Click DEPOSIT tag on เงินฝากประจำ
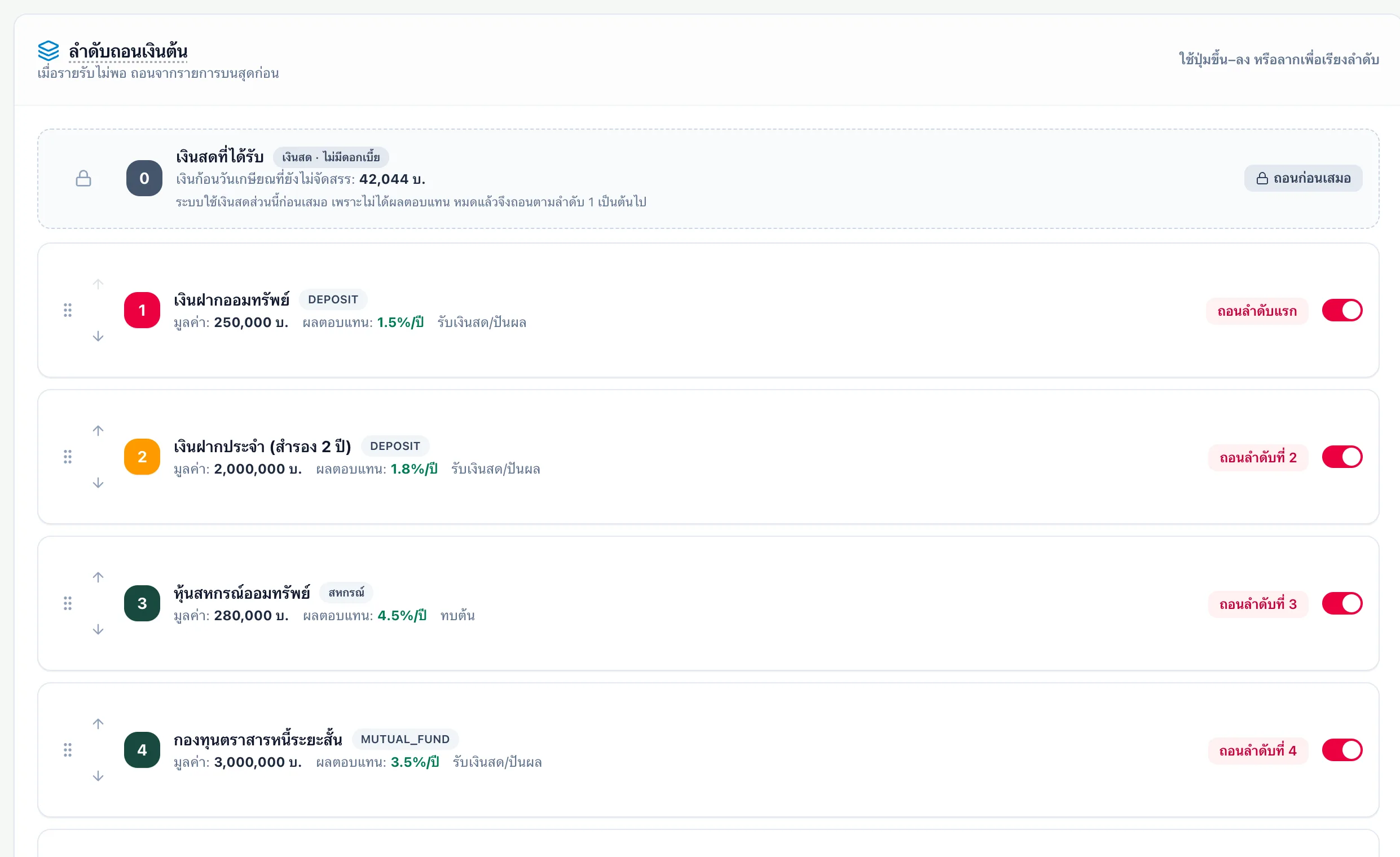Image resolution: width=1400 pixels, height=857 pixels. 395,446
